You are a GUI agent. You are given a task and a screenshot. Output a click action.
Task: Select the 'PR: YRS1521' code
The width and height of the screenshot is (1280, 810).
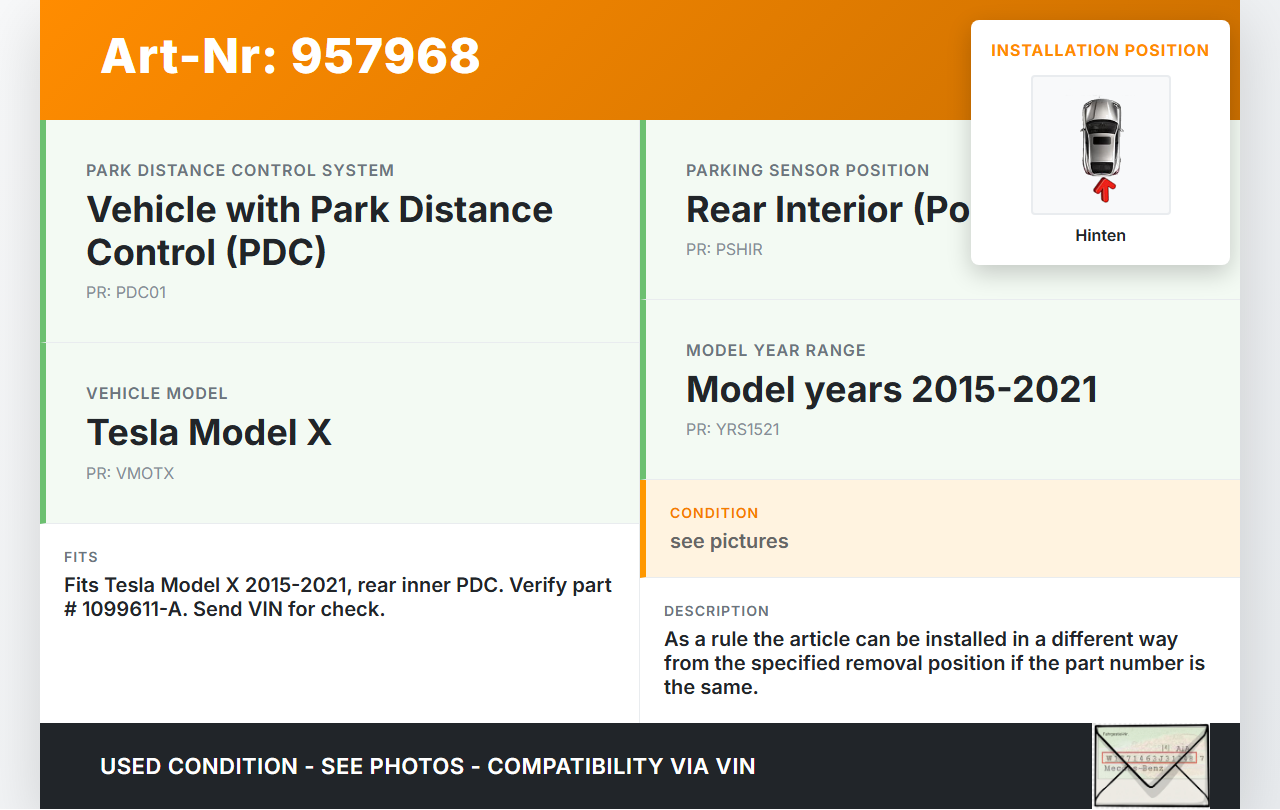click(x=733, y=429)
